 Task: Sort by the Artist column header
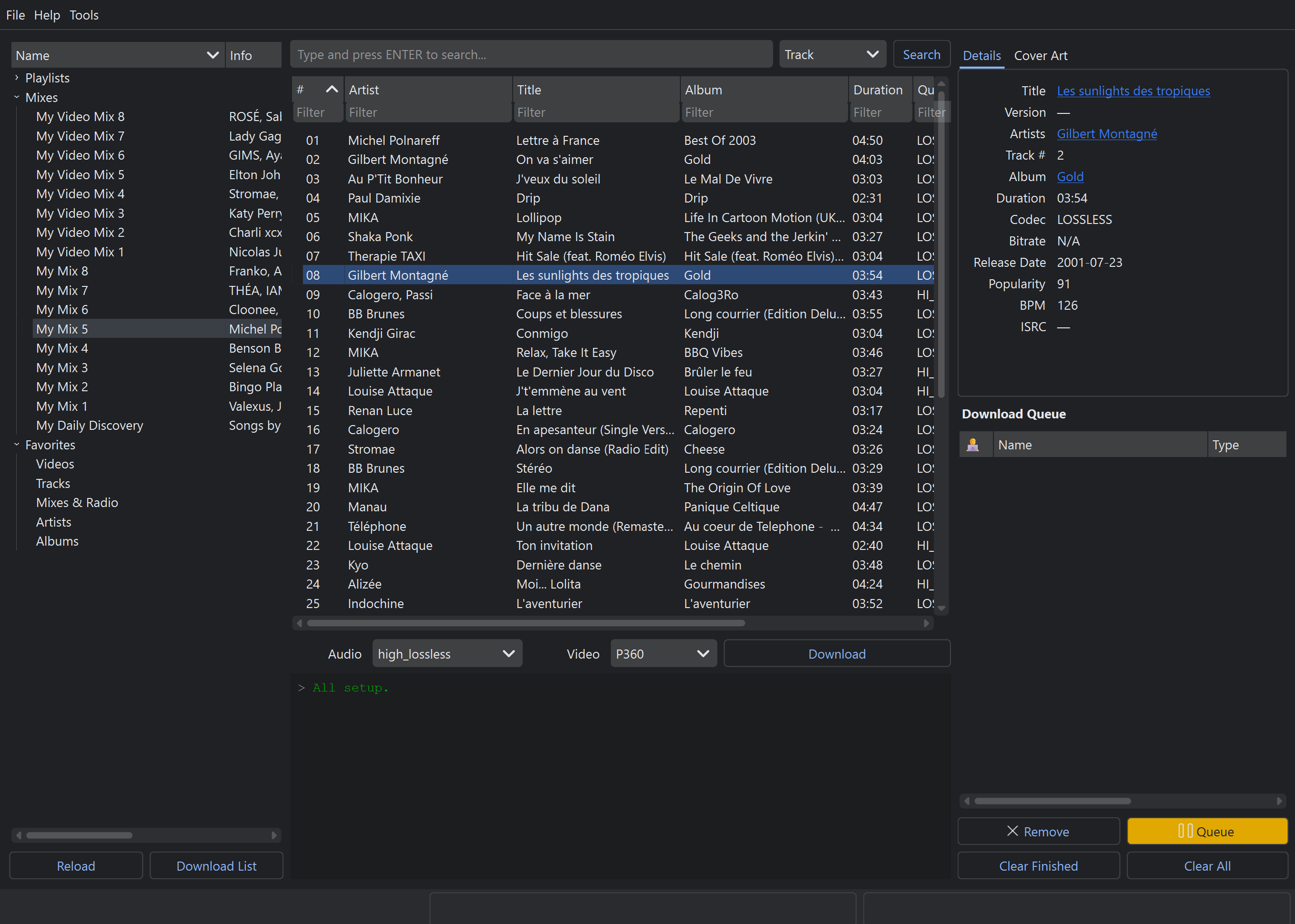coord(428,89)
